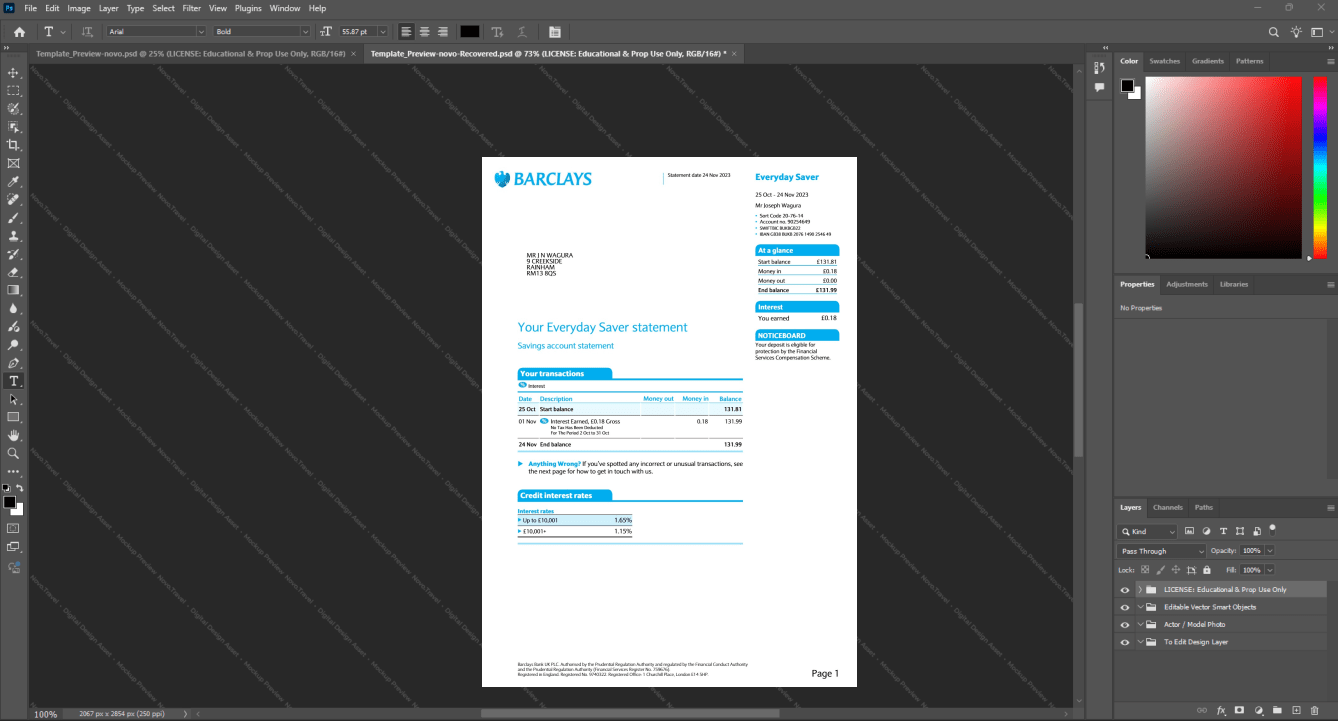
Task: Toggle the Character and Paragraph panels
Action: click(x=555, y=32)
